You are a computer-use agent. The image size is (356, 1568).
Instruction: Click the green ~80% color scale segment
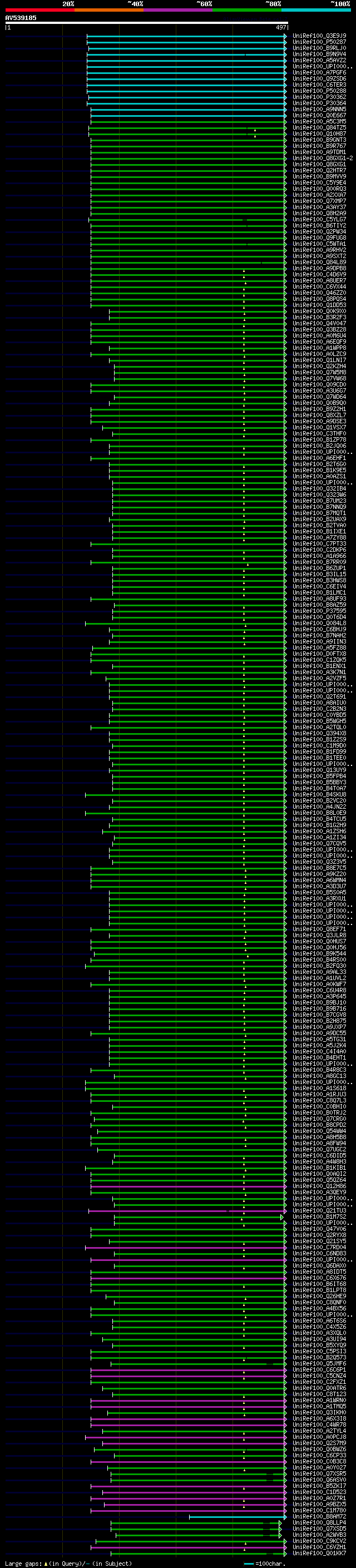pos(247,10)
